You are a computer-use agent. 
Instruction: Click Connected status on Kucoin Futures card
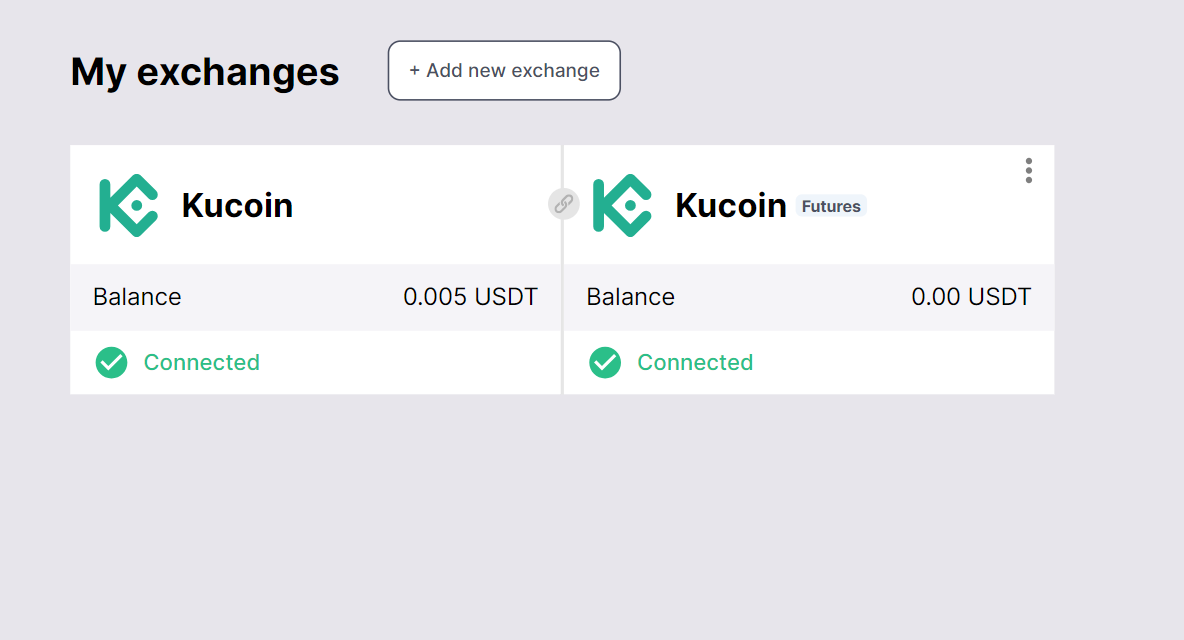(x=695, y=362)
